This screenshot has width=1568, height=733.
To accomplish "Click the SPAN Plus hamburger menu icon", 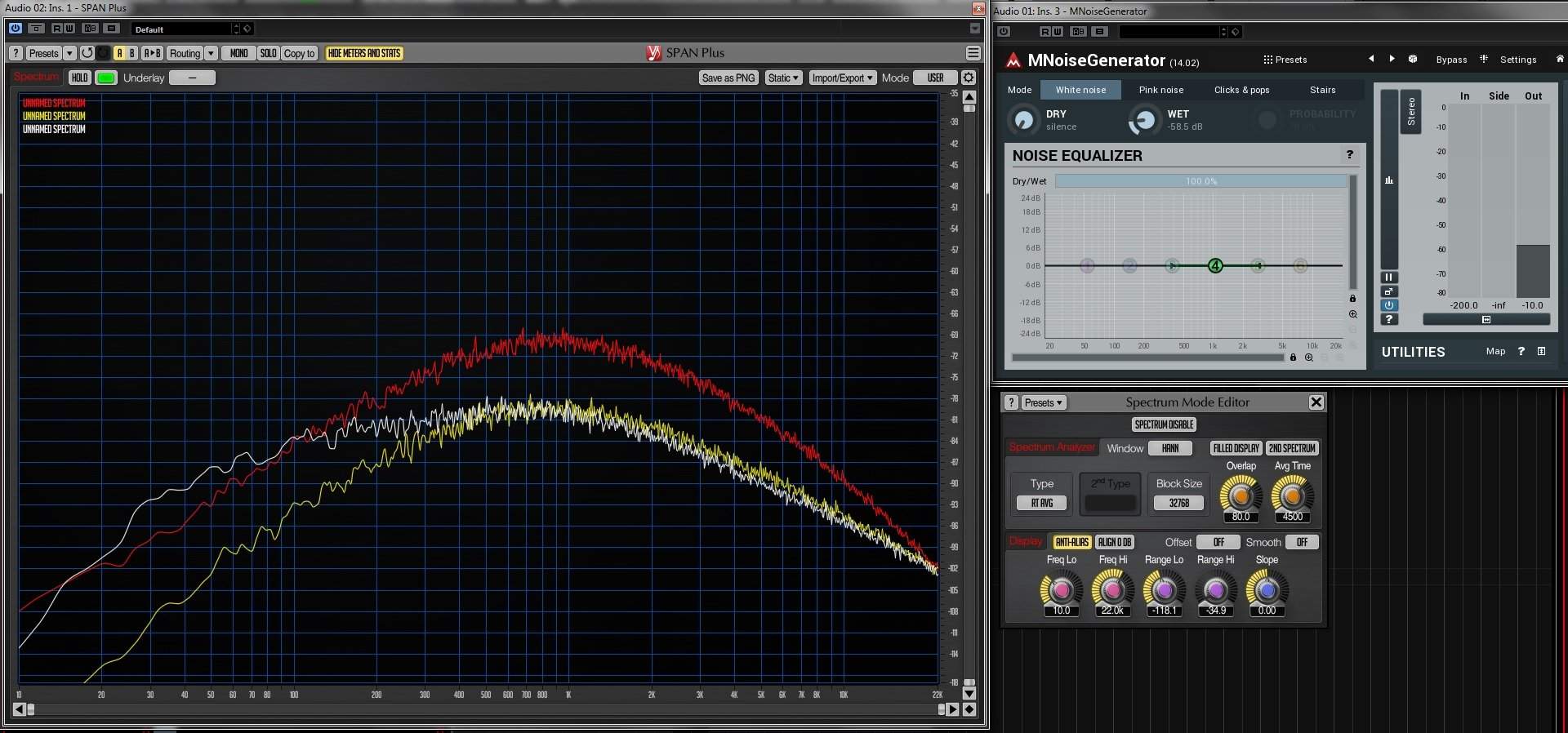I will pyautogui.click(x=973, y=53).
